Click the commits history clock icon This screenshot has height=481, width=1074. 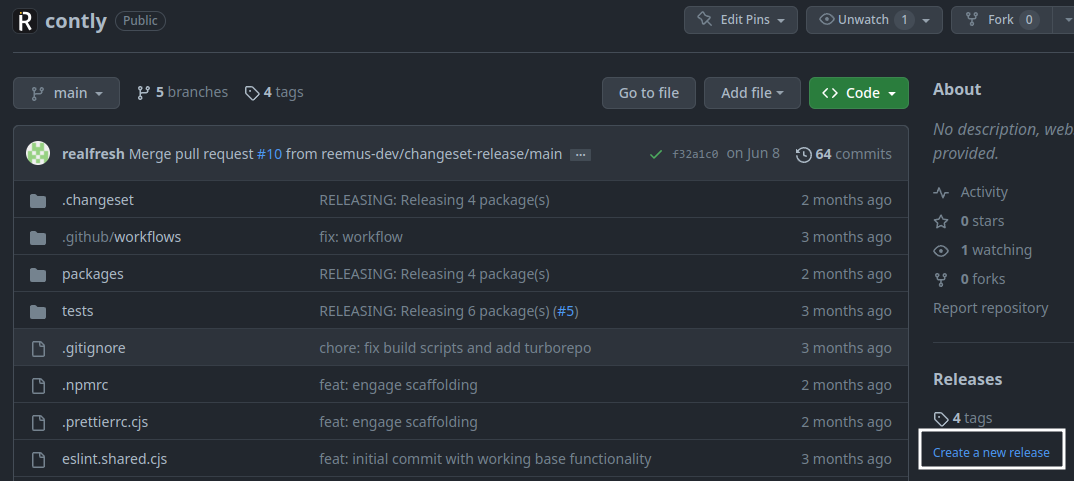coord(803,155)
